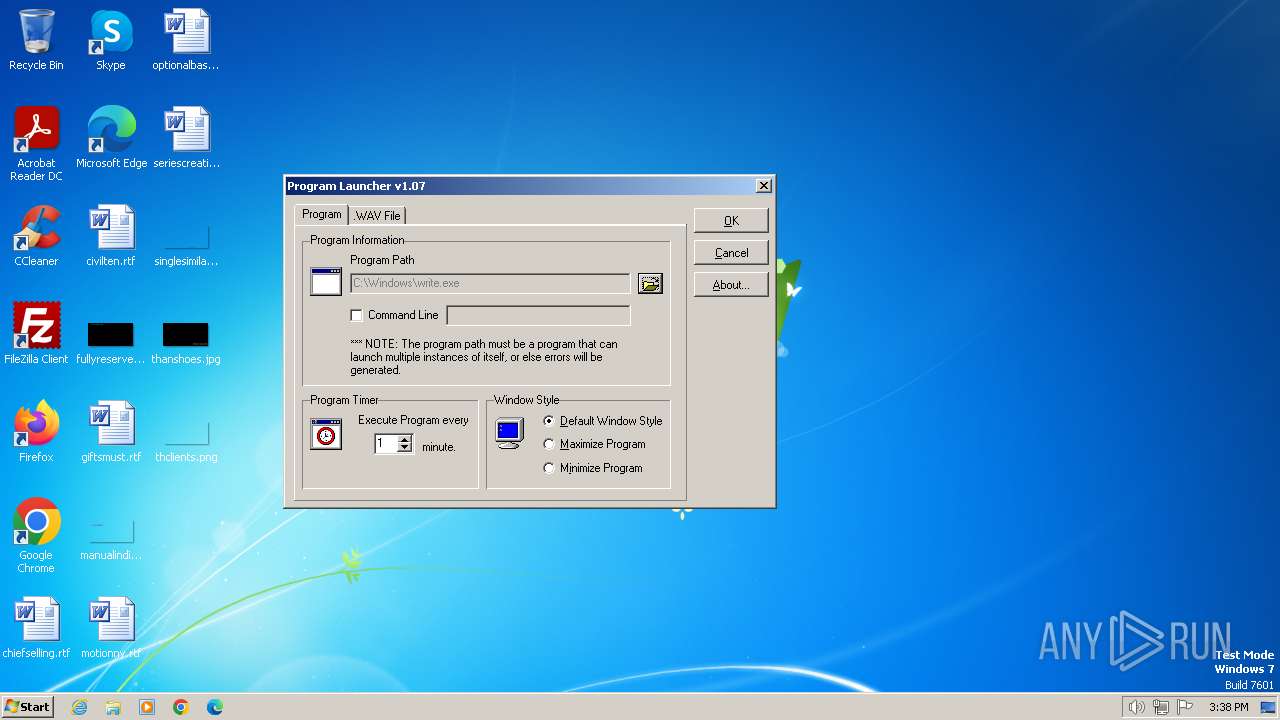Open Microsoft Edge desktop shortcut
Screen dimensions: 1280x720
tap(111, 138)
